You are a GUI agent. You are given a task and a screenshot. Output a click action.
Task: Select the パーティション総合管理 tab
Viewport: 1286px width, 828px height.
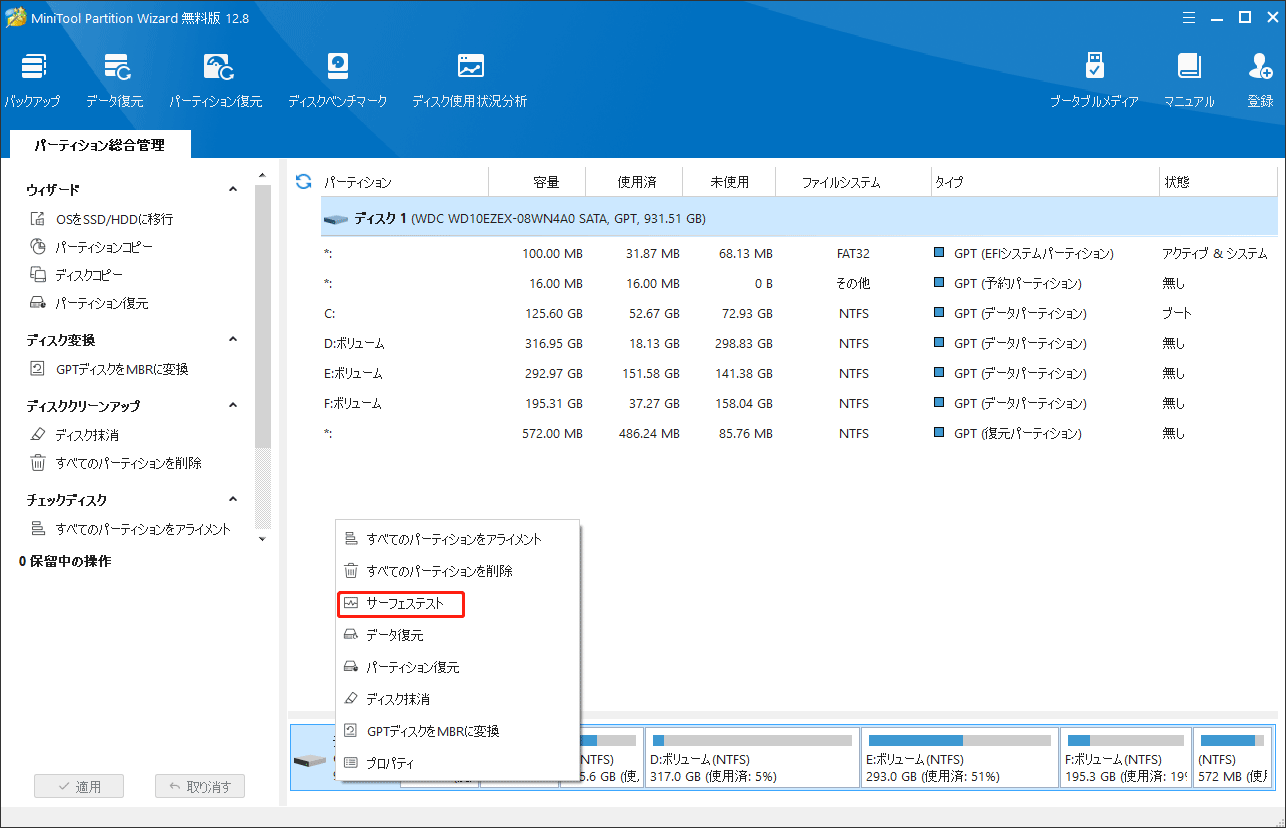(x=99, y=145)
